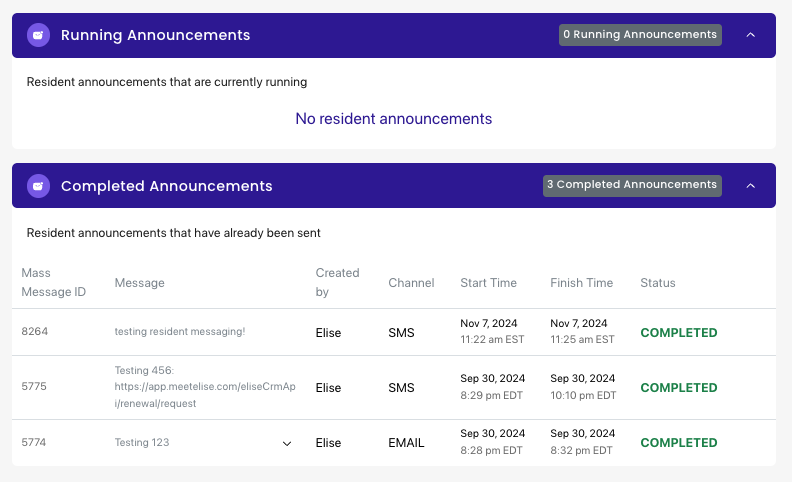Click the Running Announcements robot icon
Viewport: 792px width, 482px height.
pos(38,35)
